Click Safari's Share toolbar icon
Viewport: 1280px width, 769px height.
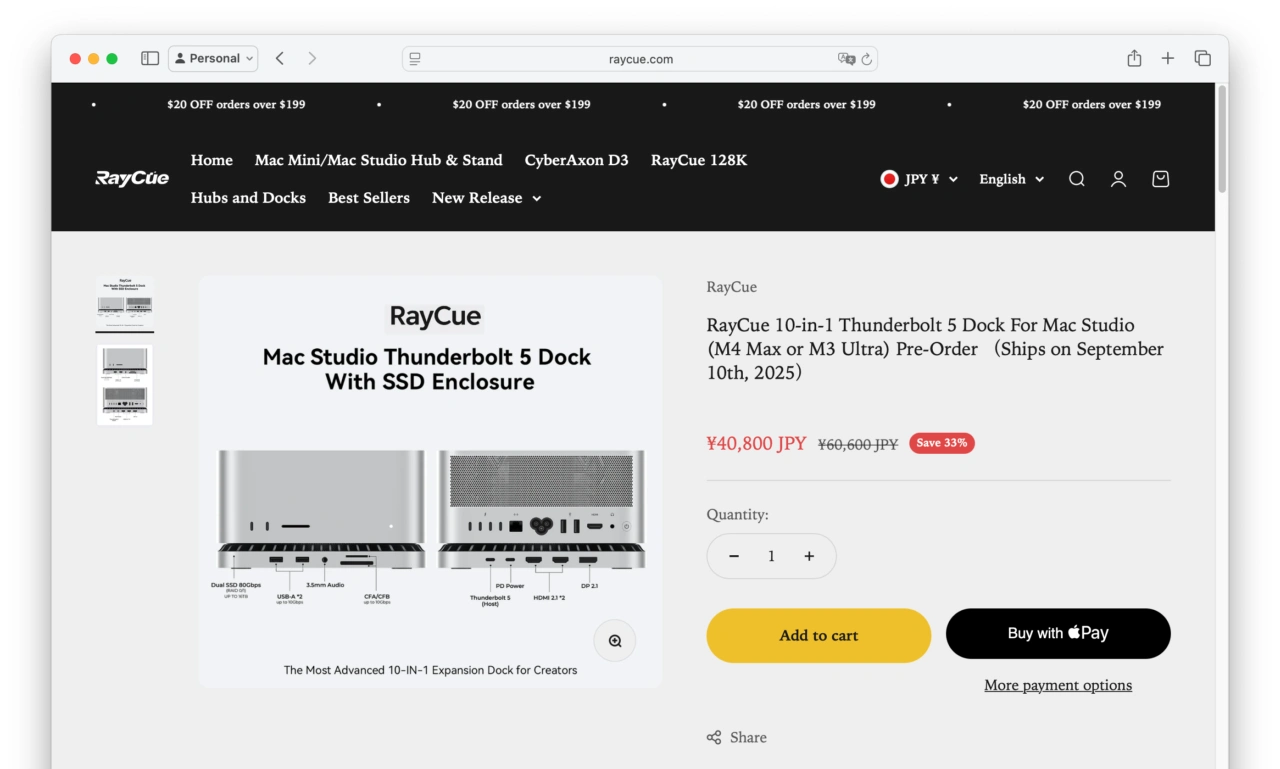coord(1134,59)
